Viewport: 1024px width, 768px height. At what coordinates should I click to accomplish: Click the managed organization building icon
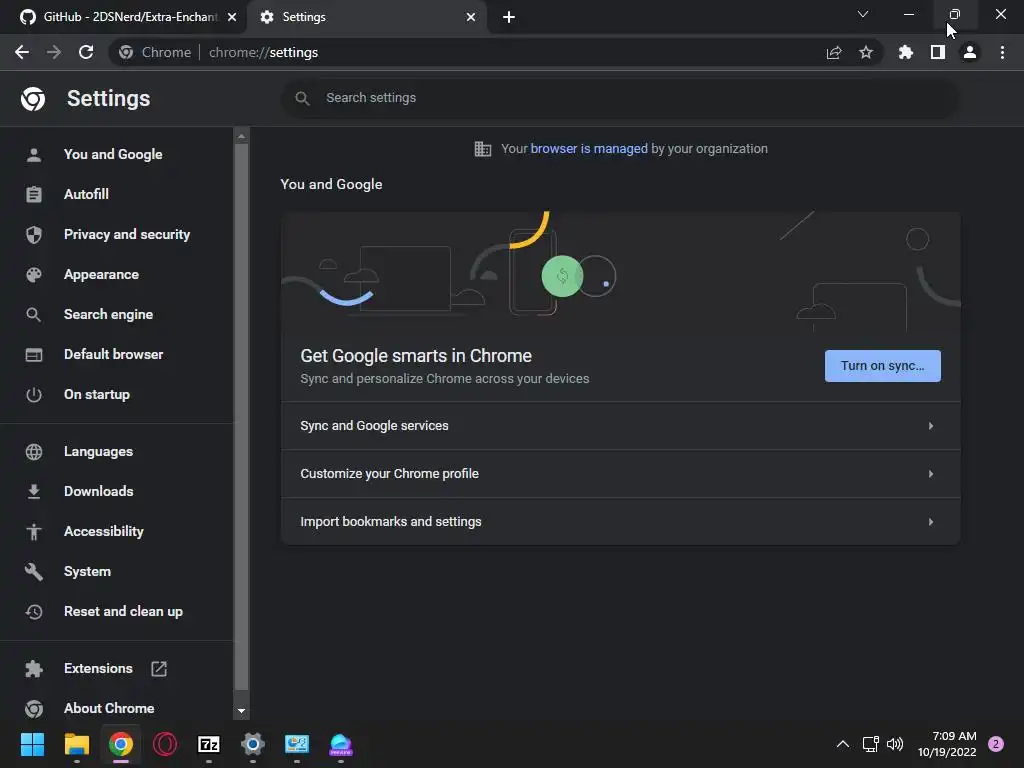pyautogui.click(x=483, y=149)
